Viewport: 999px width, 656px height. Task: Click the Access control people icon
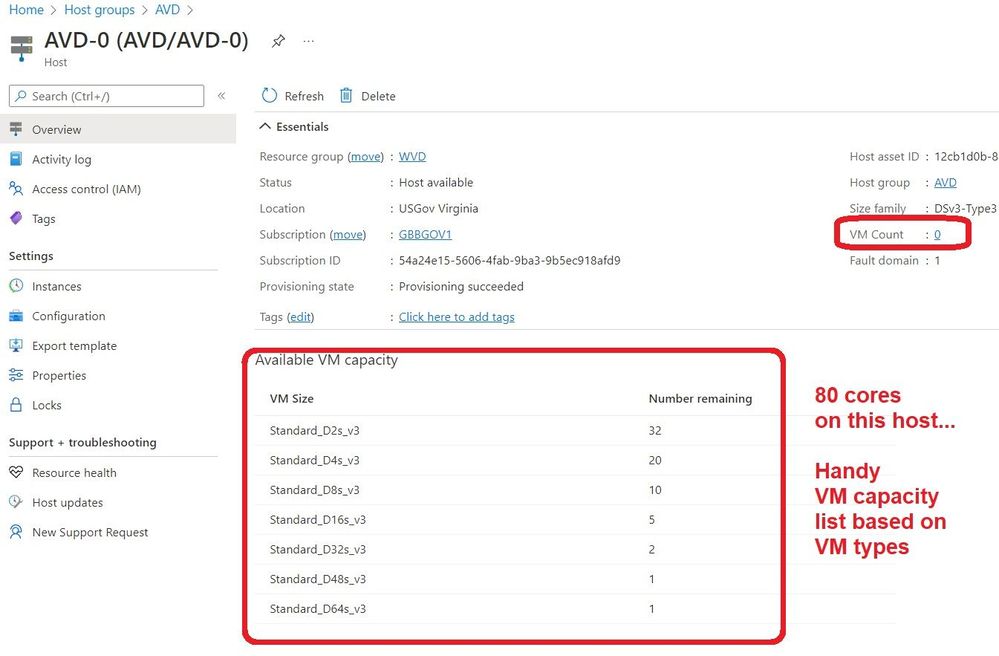[16, 188]
